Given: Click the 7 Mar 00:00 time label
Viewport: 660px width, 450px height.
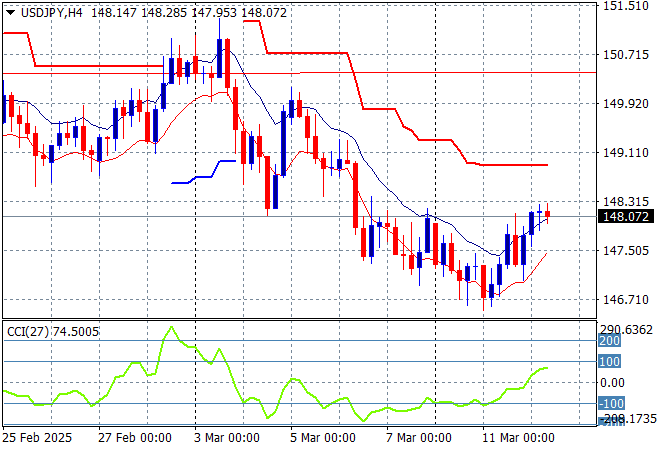Looking at the screenshot, I should tap(421, 438).
